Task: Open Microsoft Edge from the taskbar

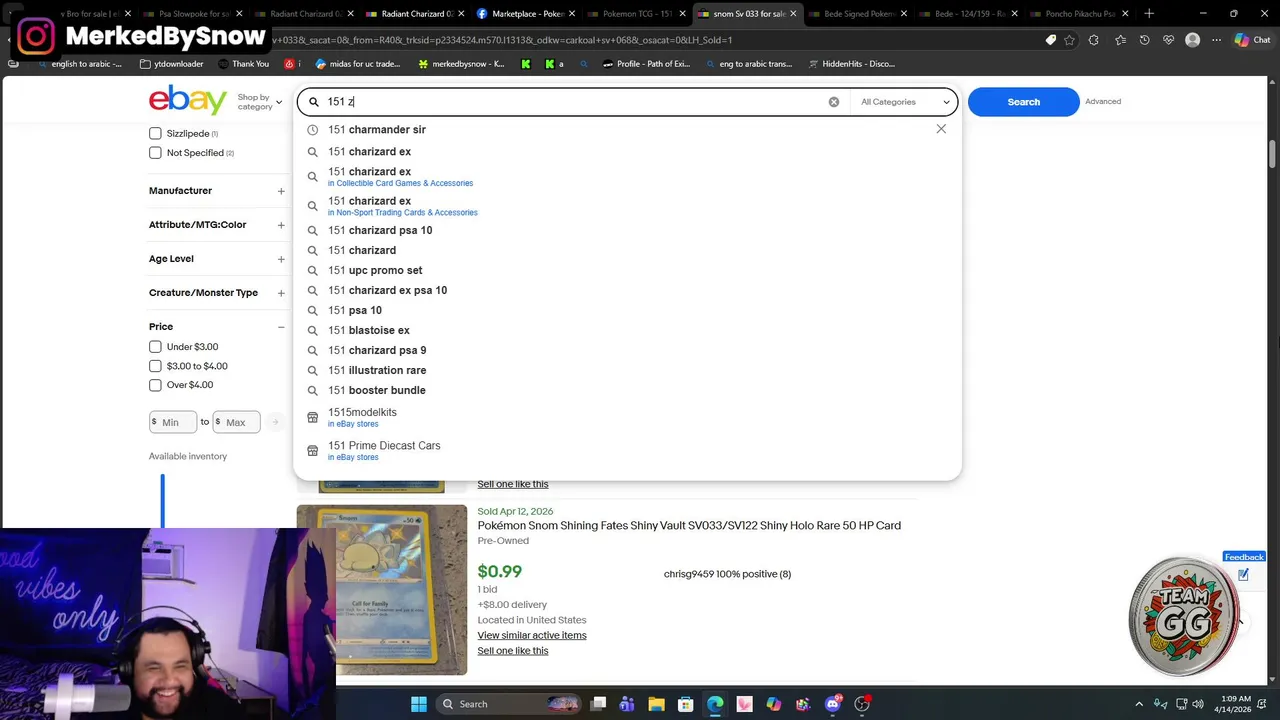Action: point(715,704)
